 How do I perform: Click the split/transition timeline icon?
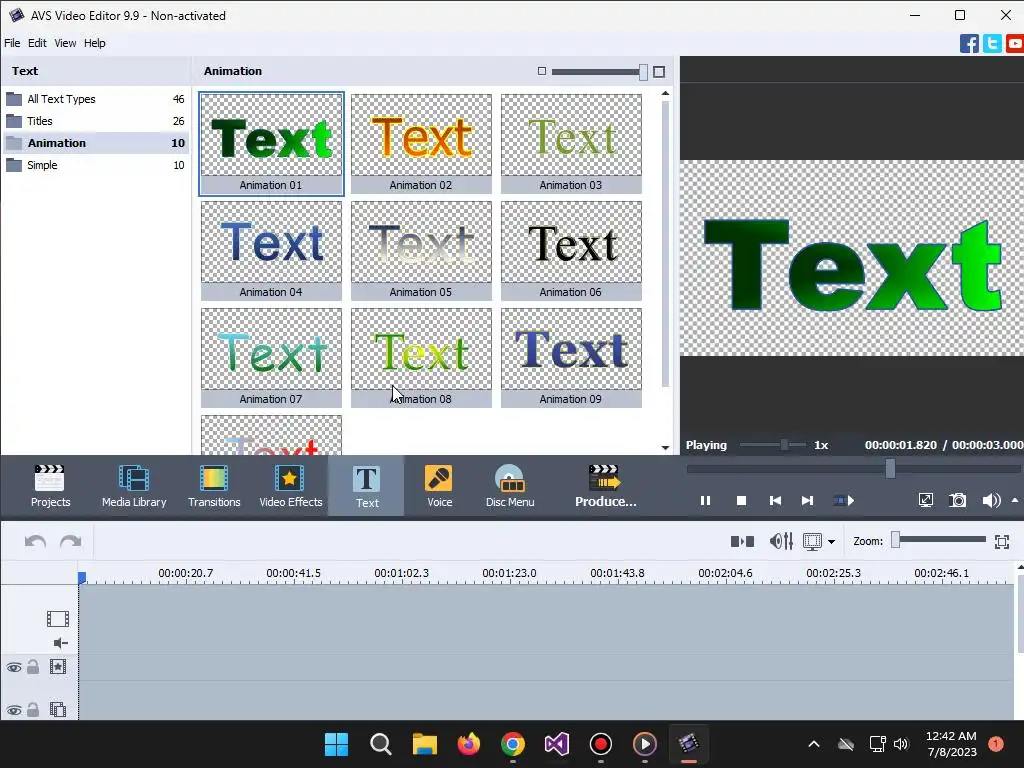coord(742,541)
